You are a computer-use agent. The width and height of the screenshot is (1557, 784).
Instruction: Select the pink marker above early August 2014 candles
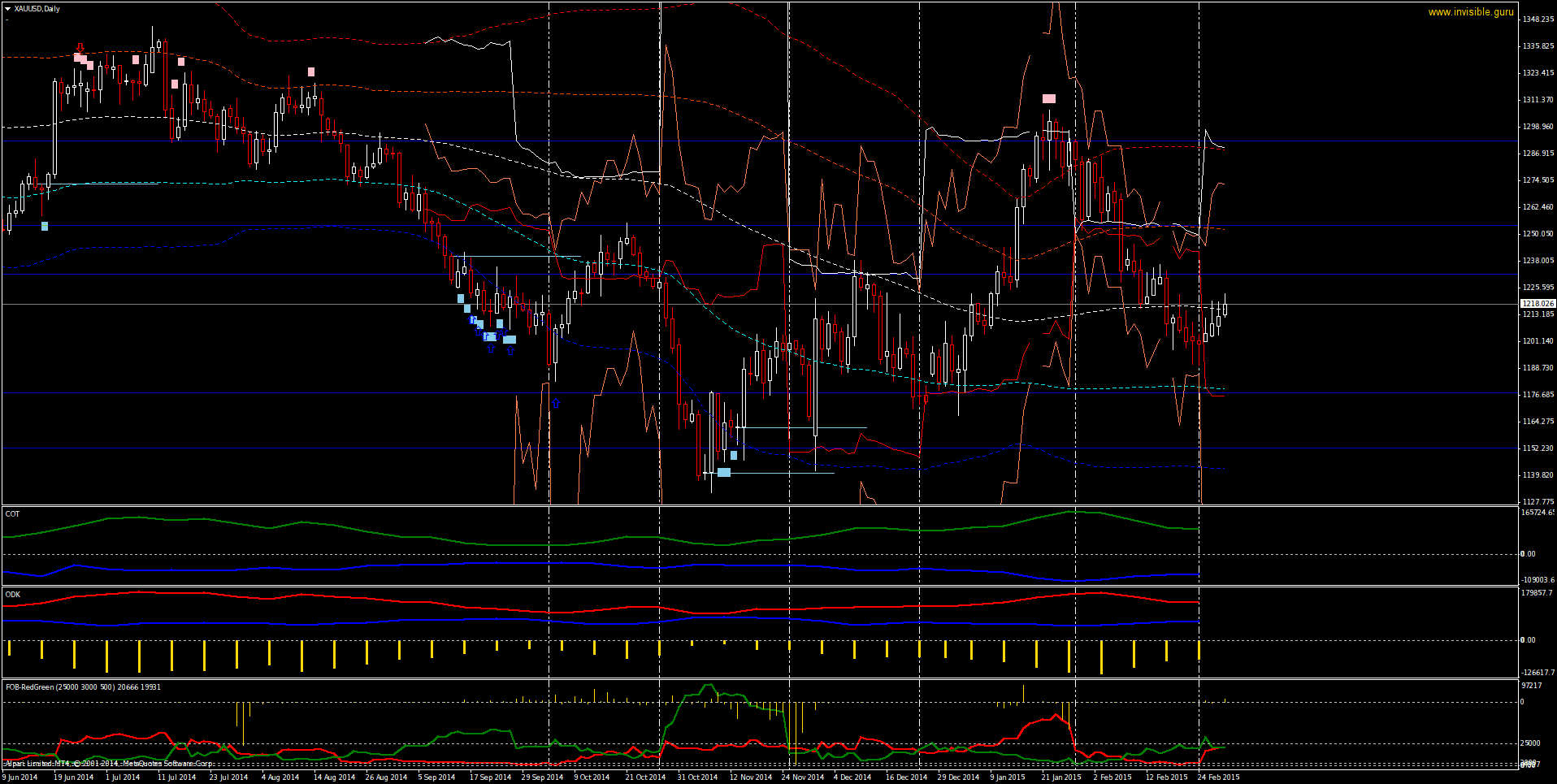click(x=311, y=71)
